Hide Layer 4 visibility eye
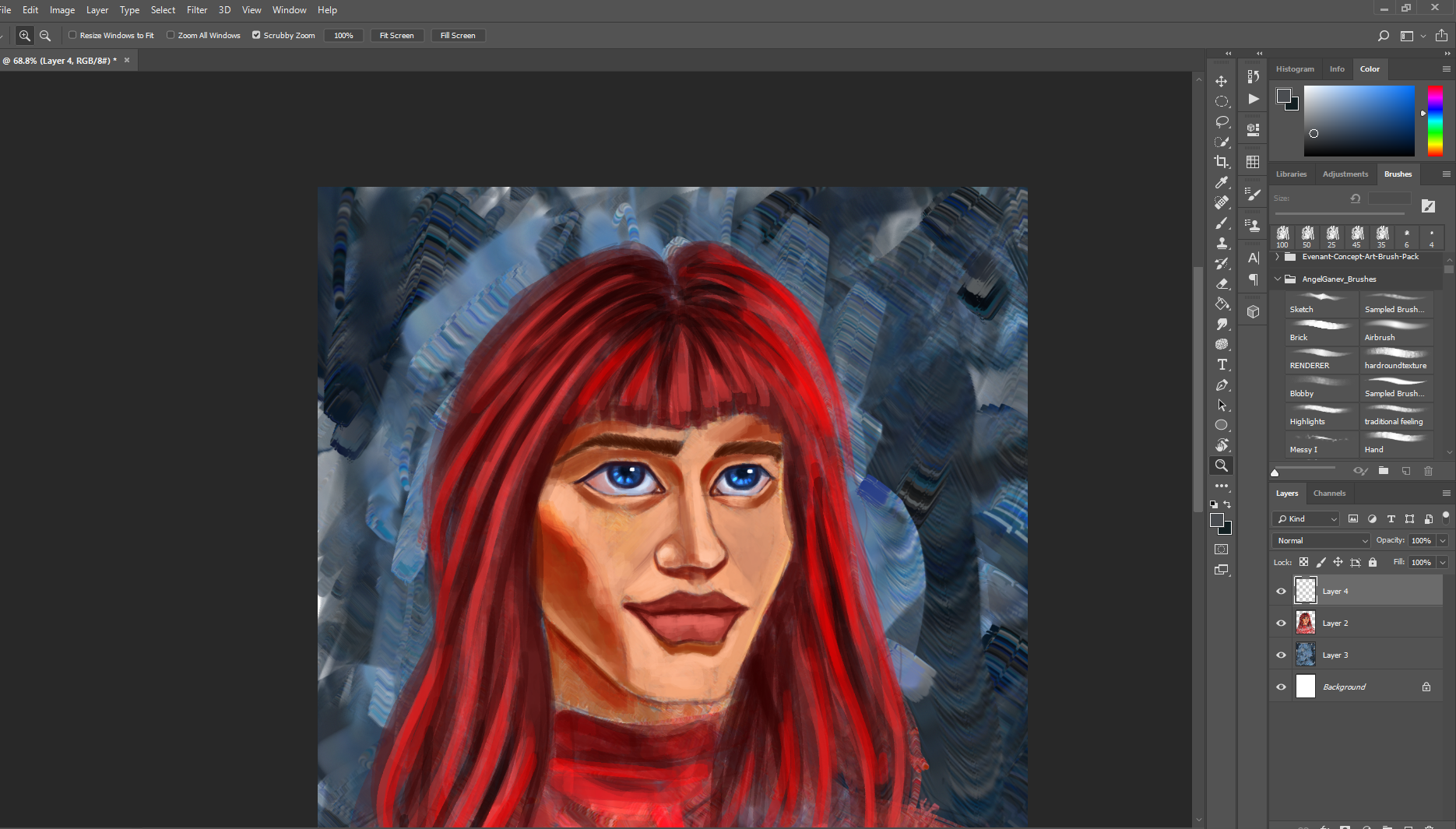Viewport: 1456px width, 829px height. (1281, 592)
